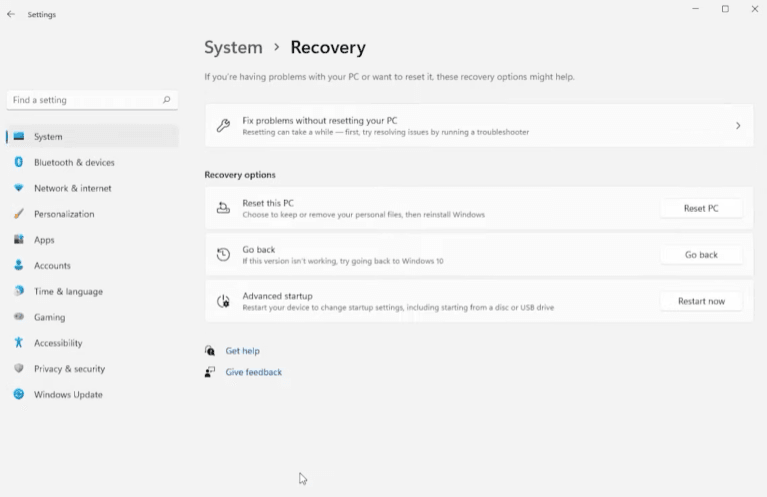Go to Gaming settings

[92, 317]
